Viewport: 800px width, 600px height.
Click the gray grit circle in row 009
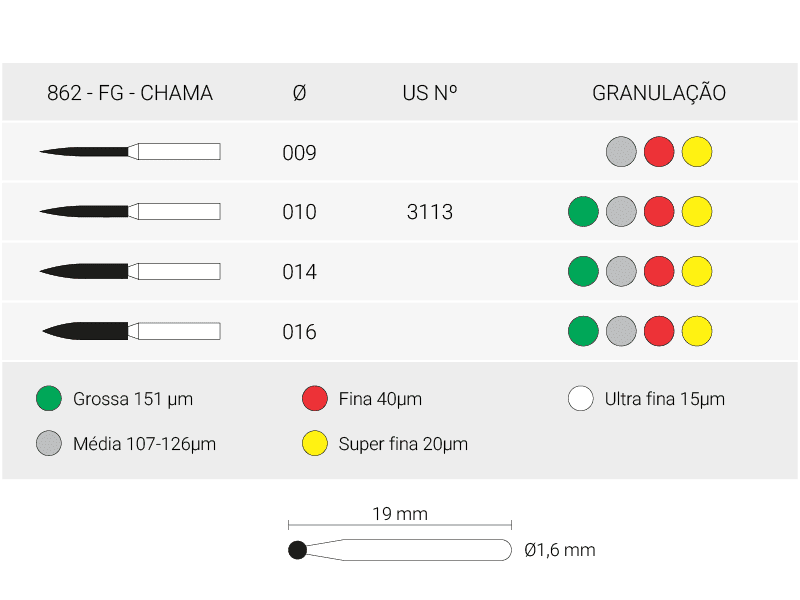621,152
